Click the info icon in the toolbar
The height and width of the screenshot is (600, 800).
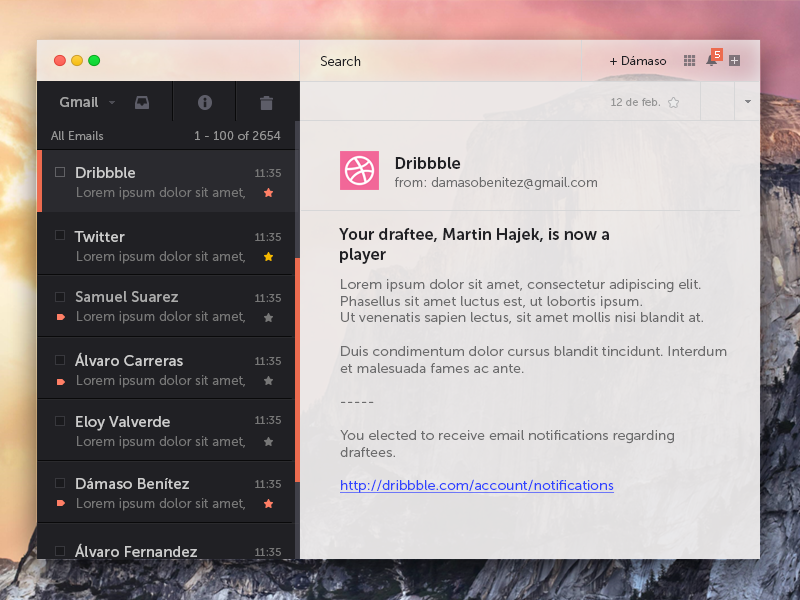click(x=205, y=103)
